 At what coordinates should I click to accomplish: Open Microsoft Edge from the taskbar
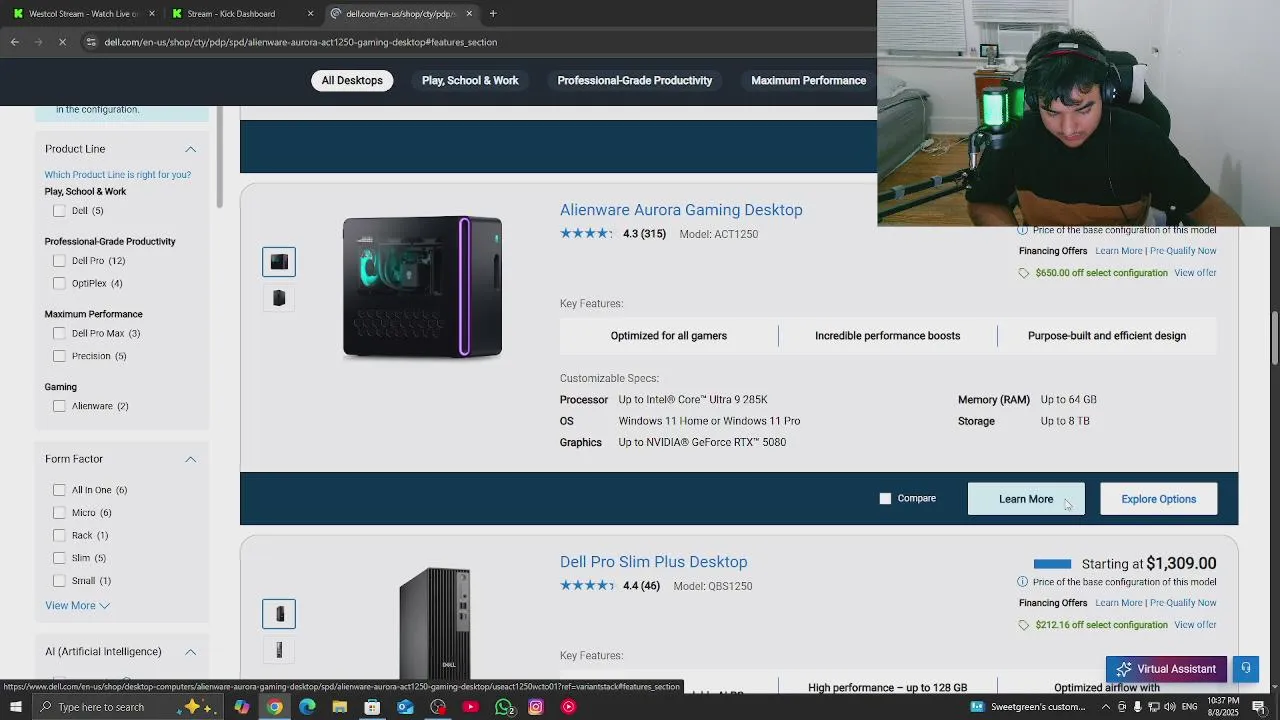(307, 707)
